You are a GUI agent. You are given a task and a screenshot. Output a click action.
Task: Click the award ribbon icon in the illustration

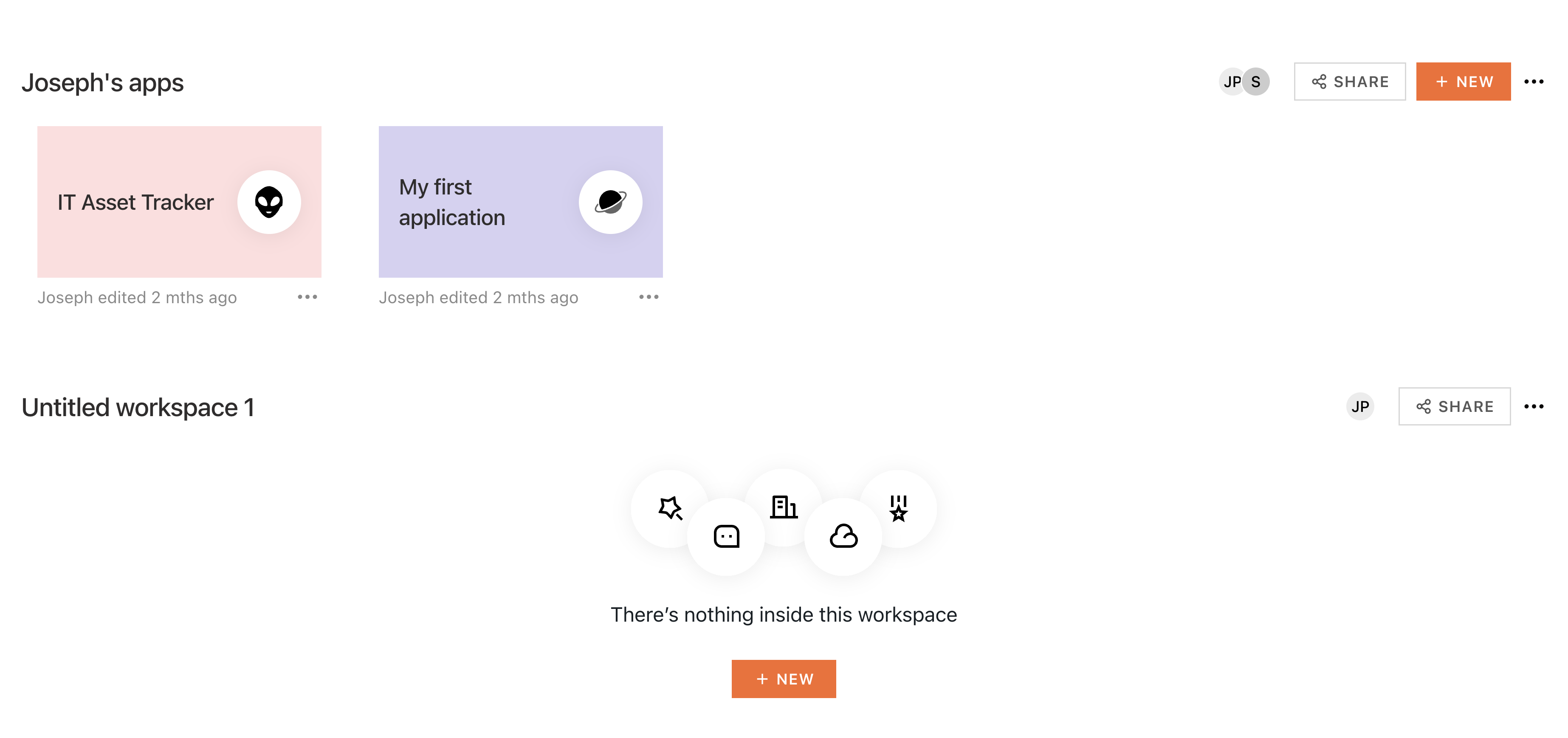(898, 508)
